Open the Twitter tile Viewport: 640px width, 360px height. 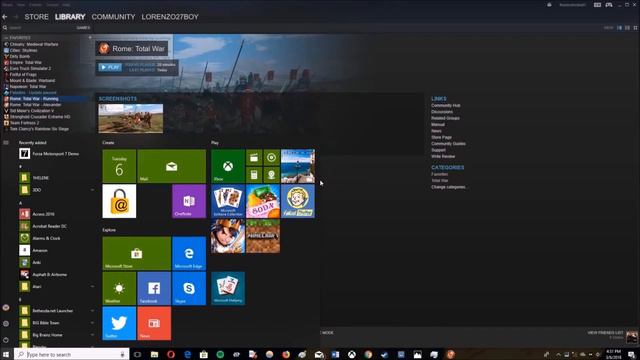click(119, 323)
